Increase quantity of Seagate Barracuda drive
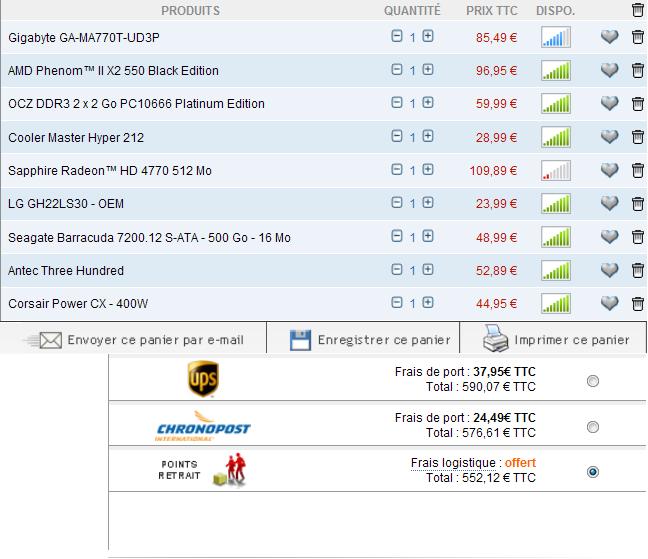This screenshot has height=559, width=648. 428,236
